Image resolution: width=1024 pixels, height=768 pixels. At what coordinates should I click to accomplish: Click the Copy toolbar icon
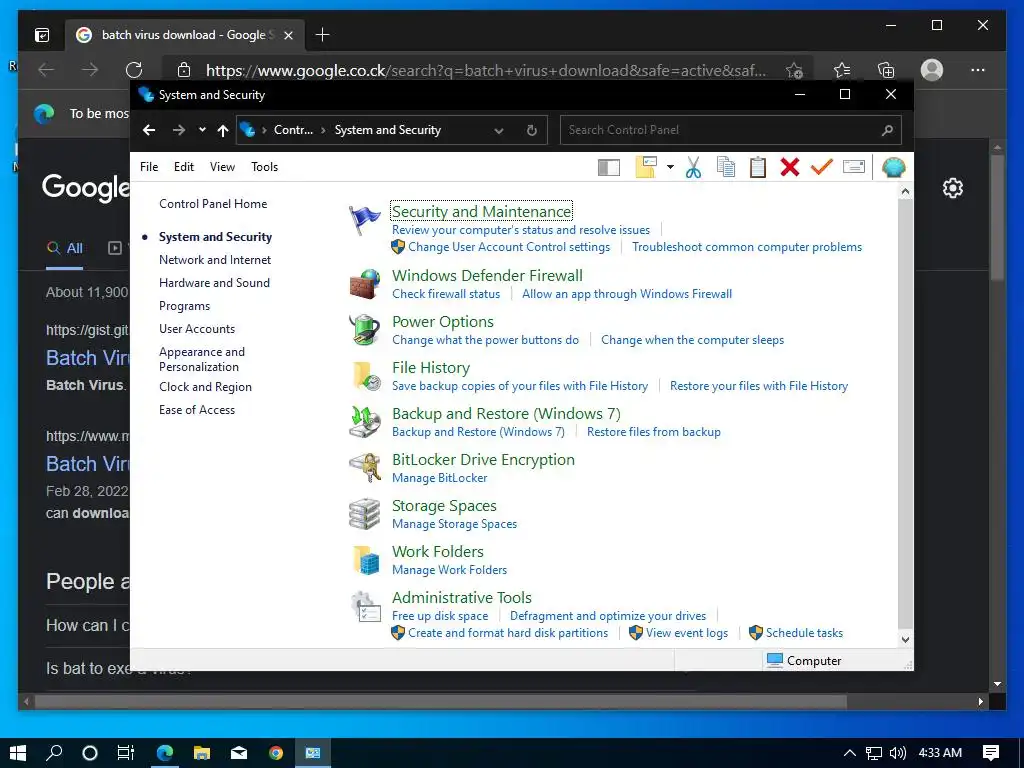coord(726,168)
